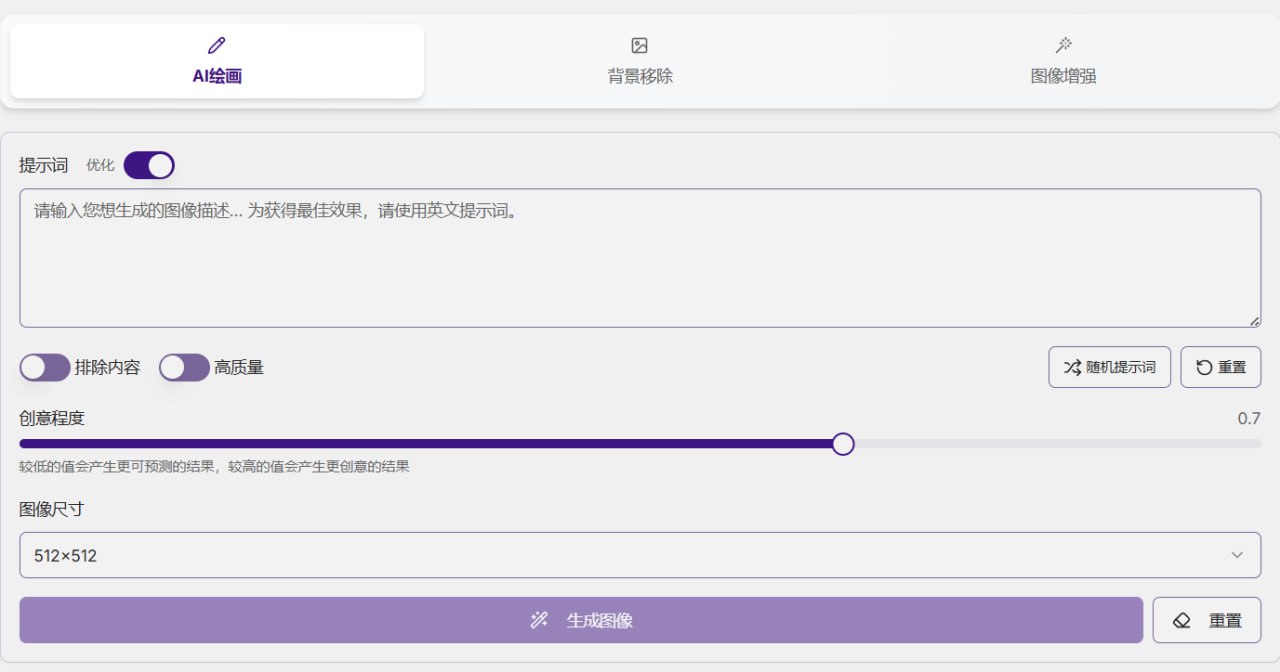Select the AI绘画 tab label
The image size is (1280, 672).
(x=217, y=76)
